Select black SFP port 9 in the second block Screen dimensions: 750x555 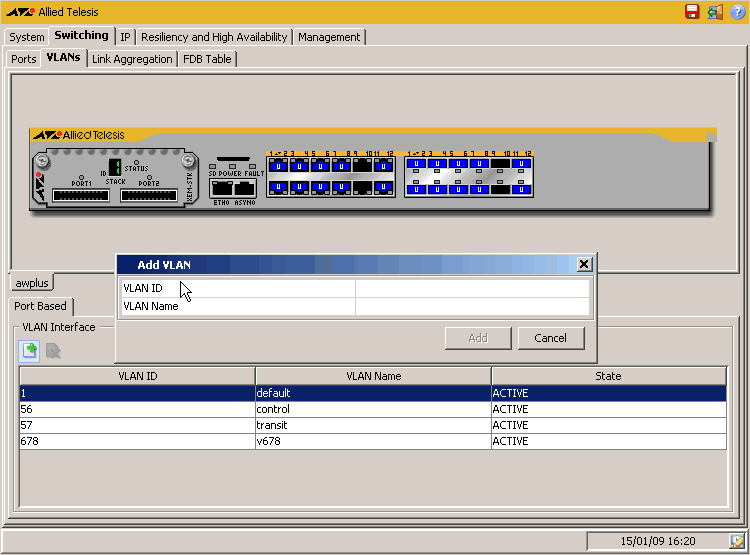(x=500, y=164)
